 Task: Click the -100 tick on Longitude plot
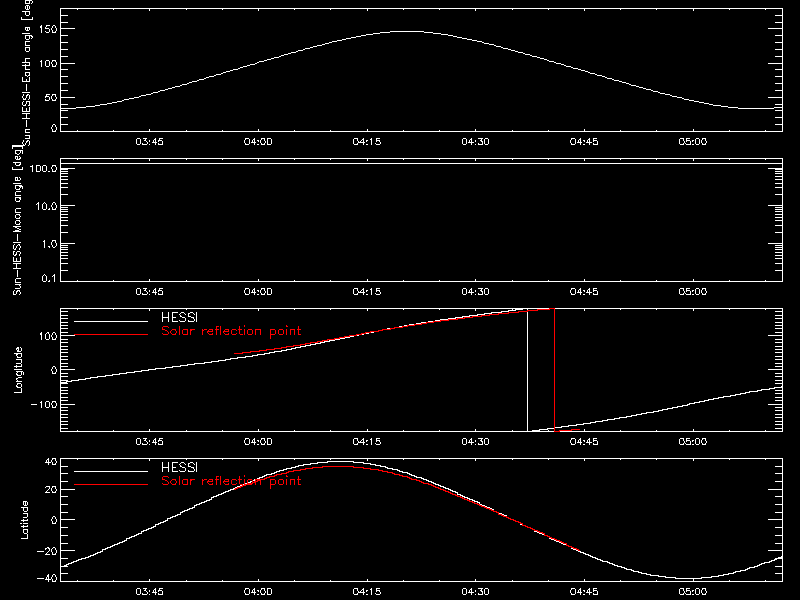(44, 404)
